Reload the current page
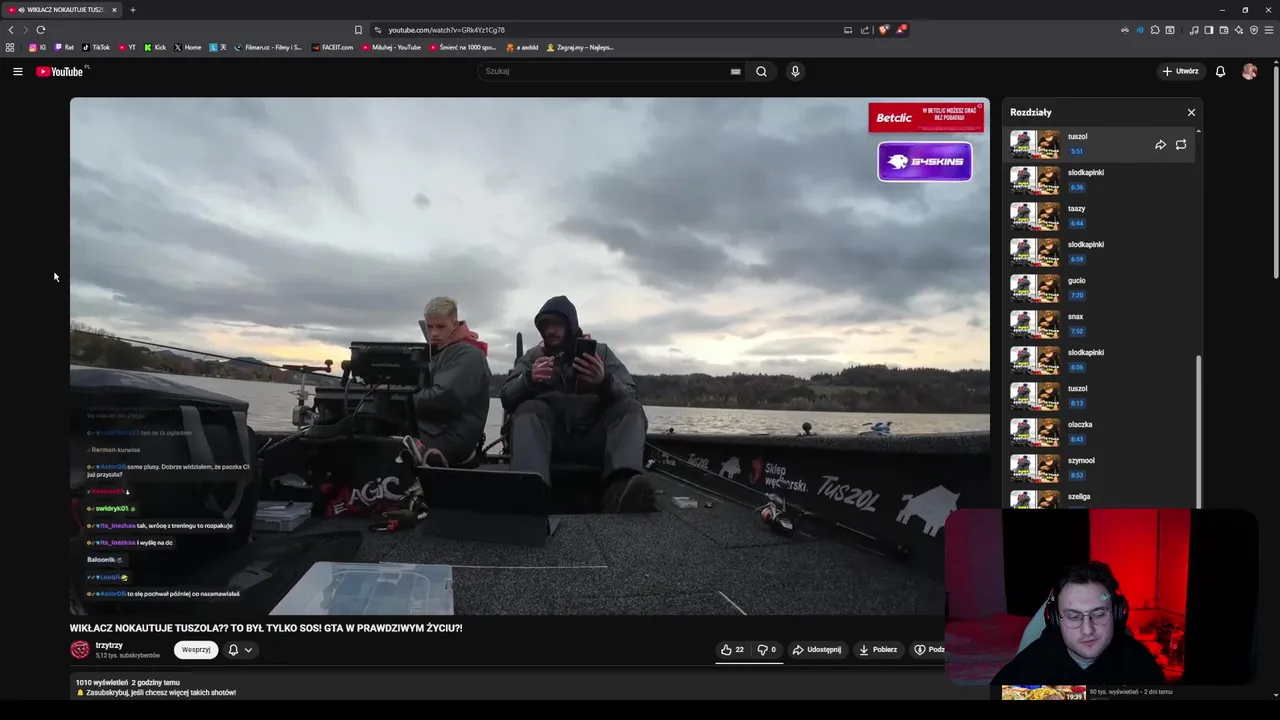This screenshot has width=1280, height=720. click(x=41, y=30)
